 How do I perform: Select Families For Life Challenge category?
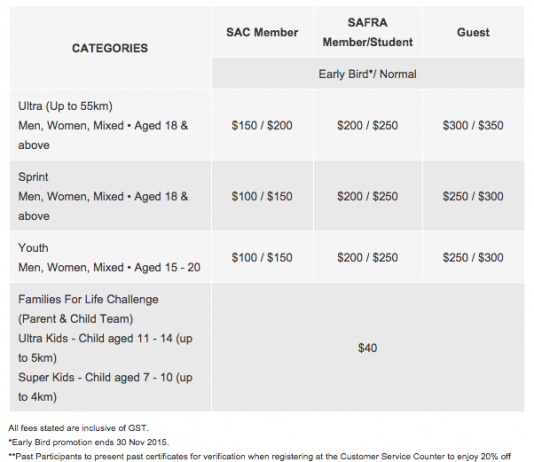(x=110, y=348)
